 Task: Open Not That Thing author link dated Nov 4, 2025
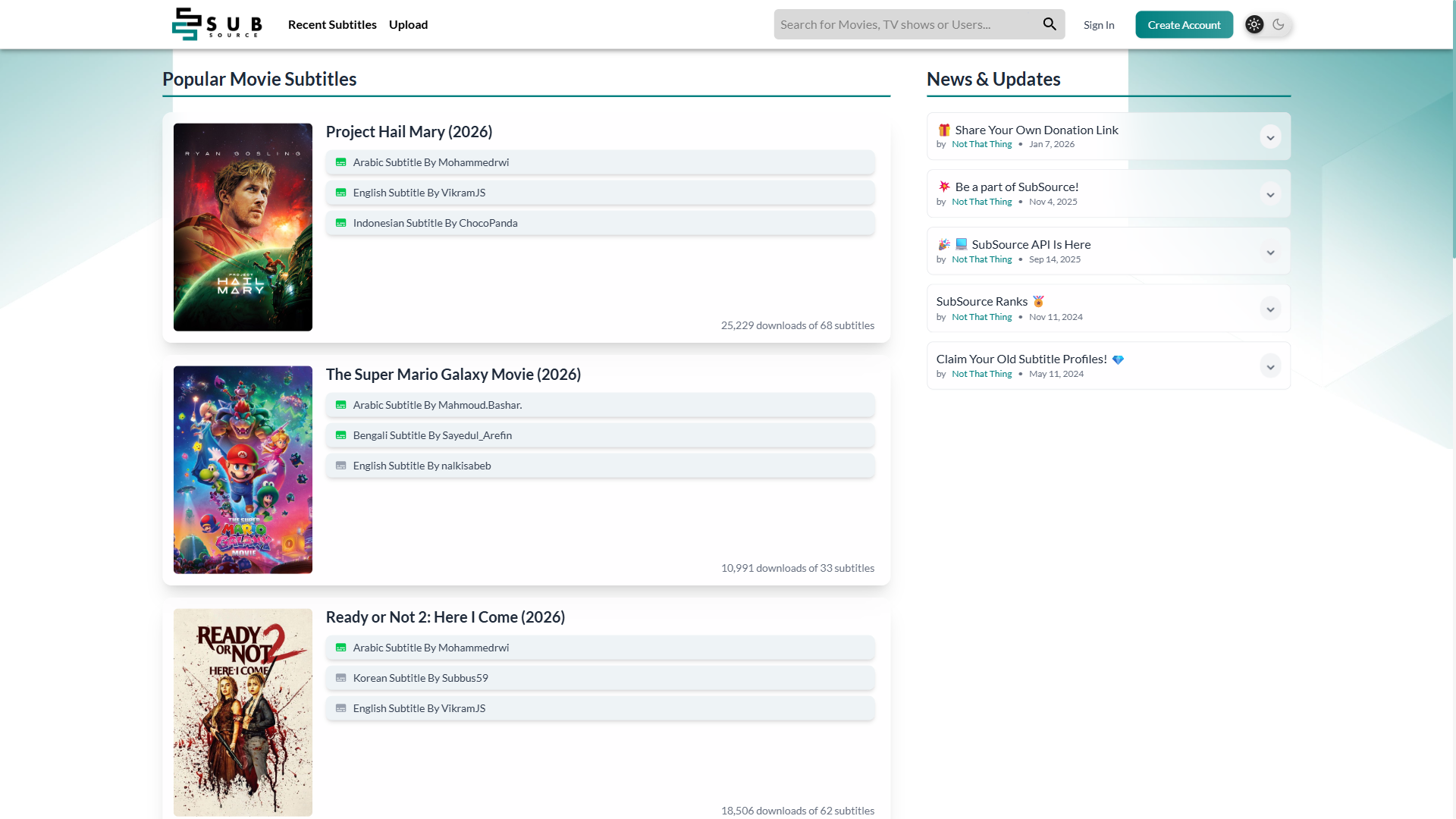tap(981, 202)
